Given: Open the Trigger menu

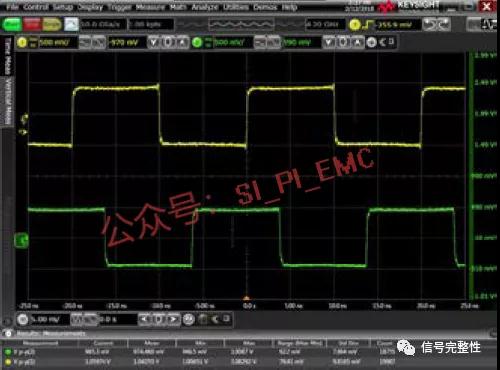Looking at the screenshot, I should coord(119,7).
